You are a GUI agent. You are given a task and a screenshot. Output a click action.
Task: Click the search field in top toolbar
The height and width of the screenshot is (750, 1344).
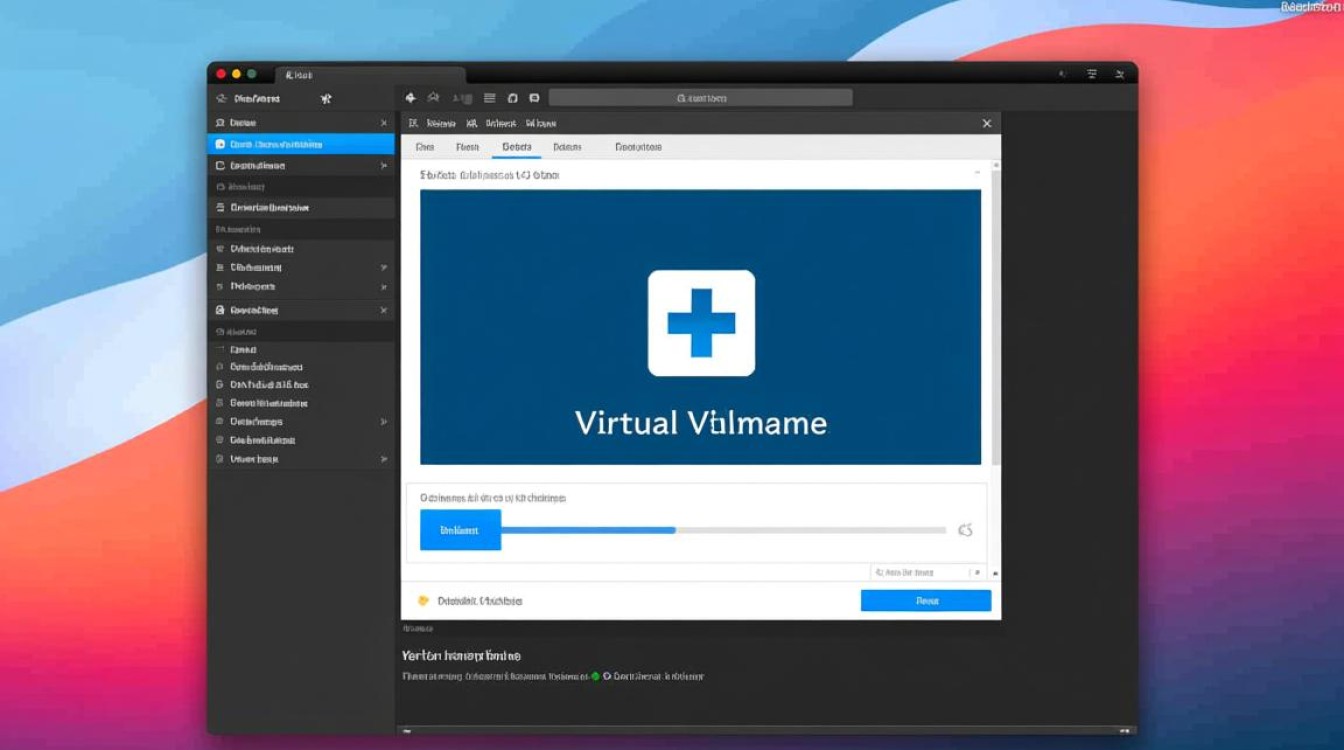point(700,98)
